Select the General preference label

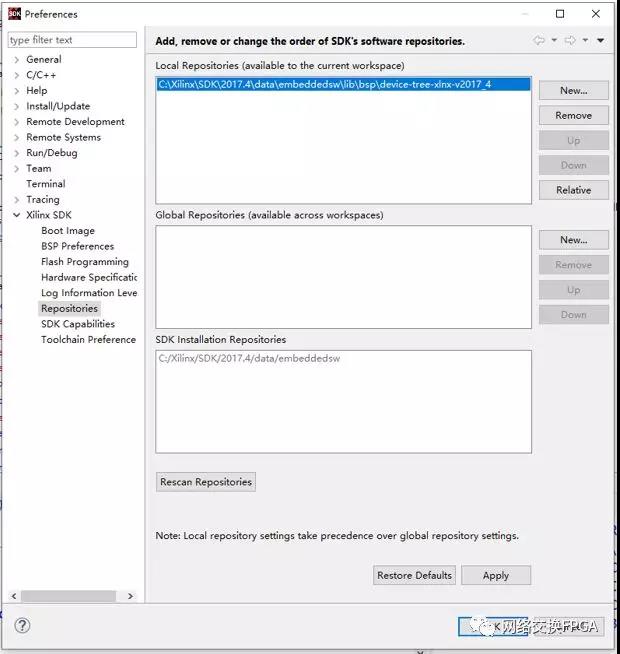click(x=43, y=60)
